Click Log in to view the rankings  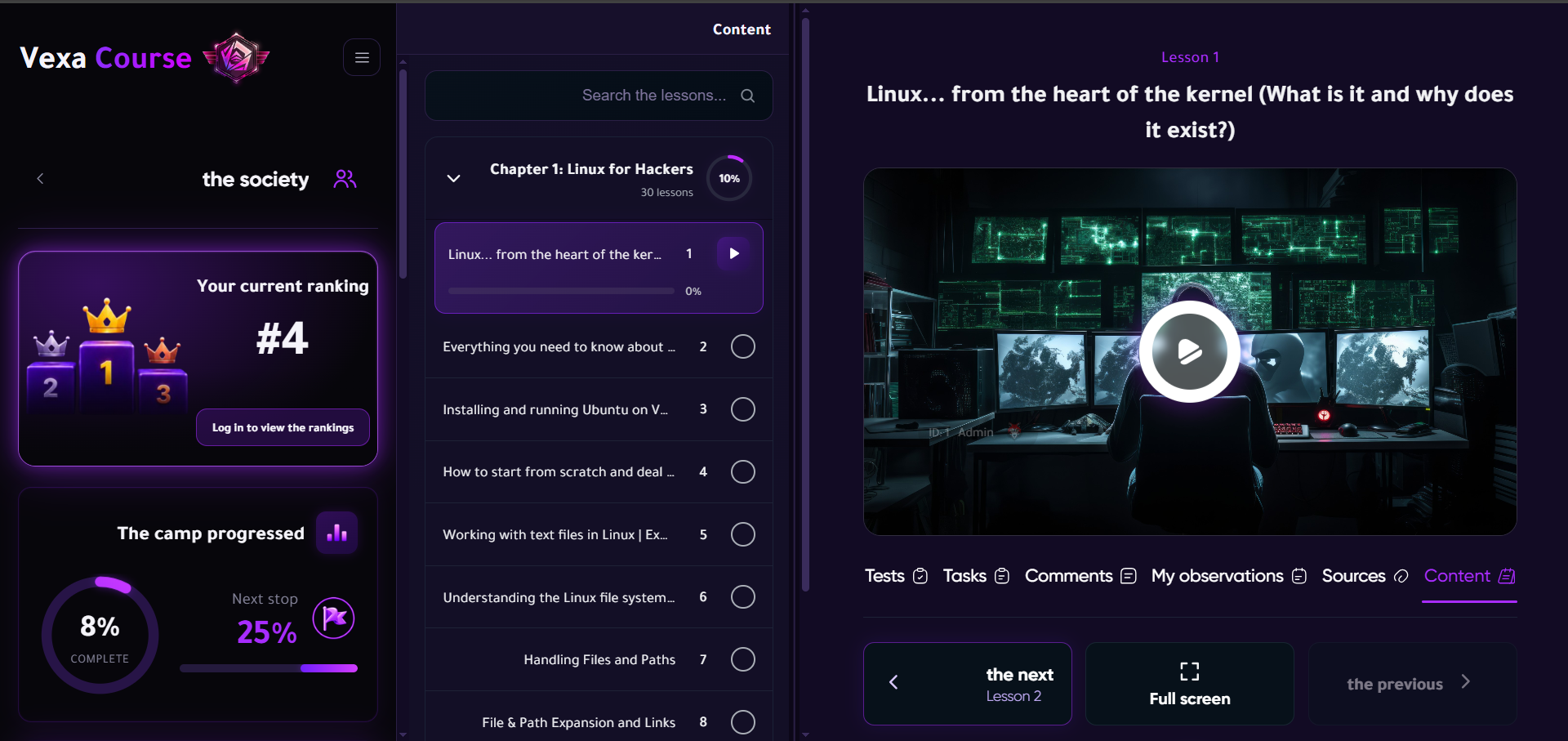click(283, 427)
